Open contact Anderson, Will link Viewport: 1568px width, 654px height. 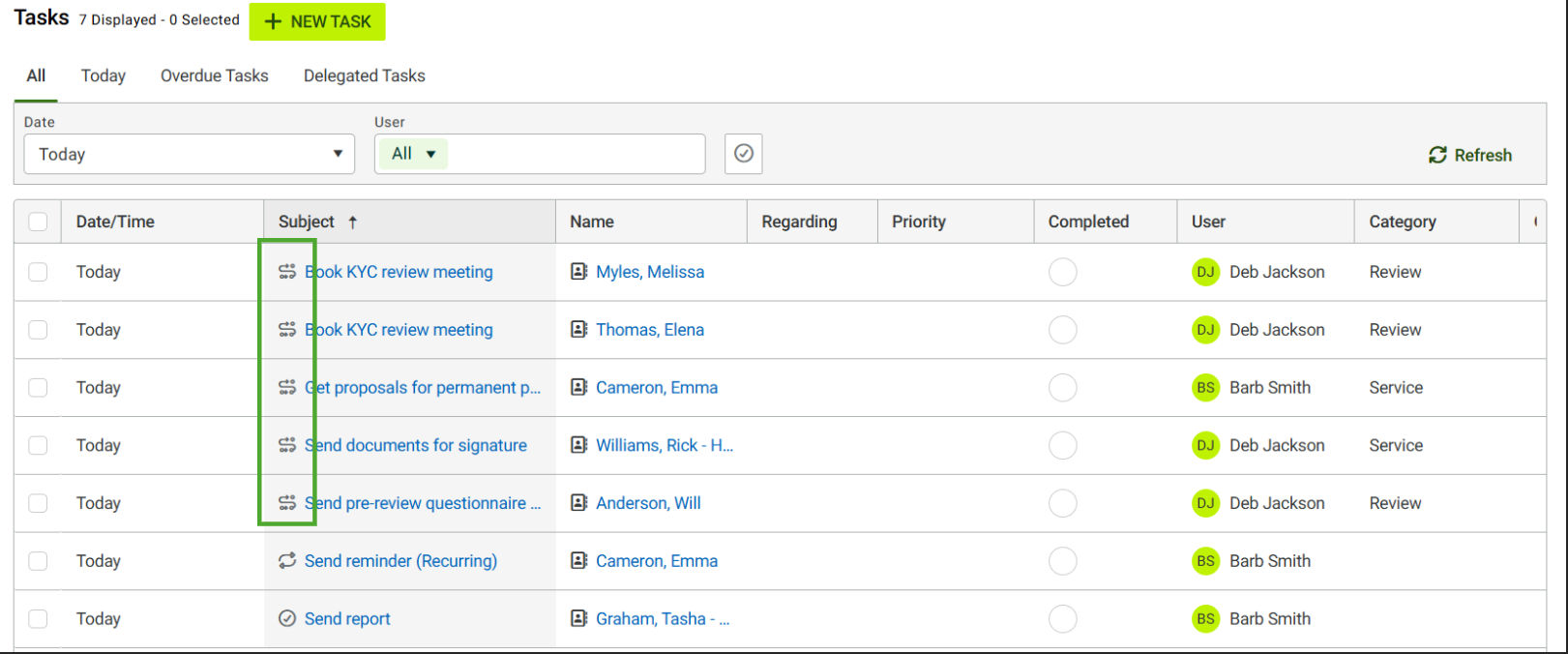tap(648, 503)
